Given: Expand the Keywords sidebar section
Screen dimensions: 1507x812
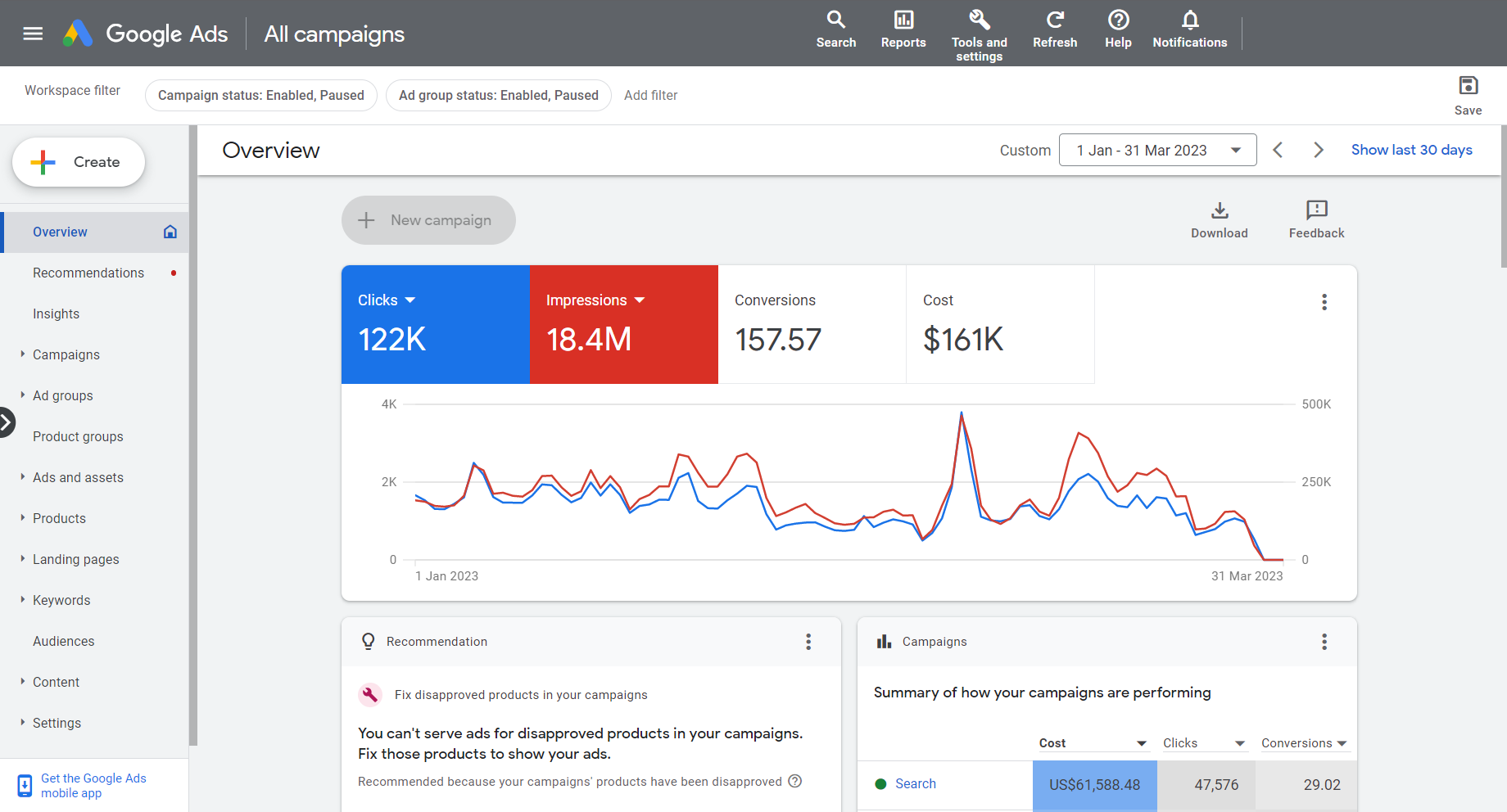Looking at the screenshot, I should click(x=23, y=600).
